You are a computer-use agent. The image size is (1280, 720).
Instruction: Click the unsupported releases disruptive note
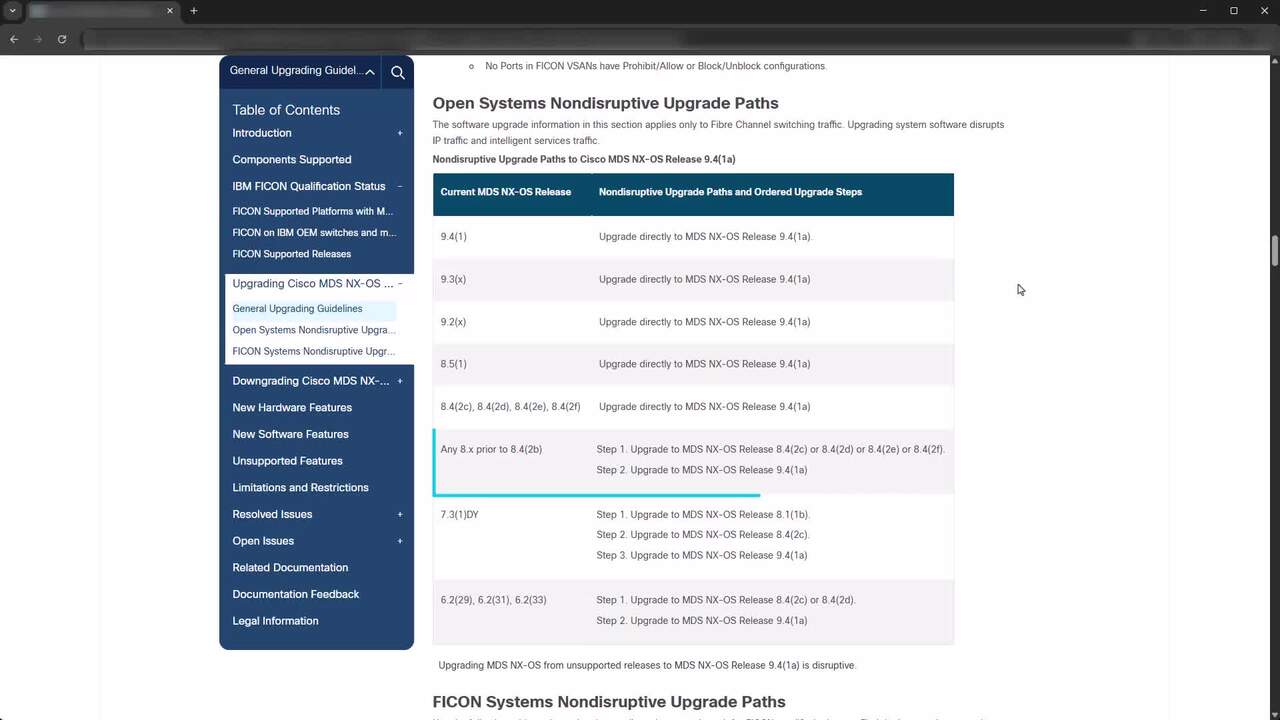(647, 665)
